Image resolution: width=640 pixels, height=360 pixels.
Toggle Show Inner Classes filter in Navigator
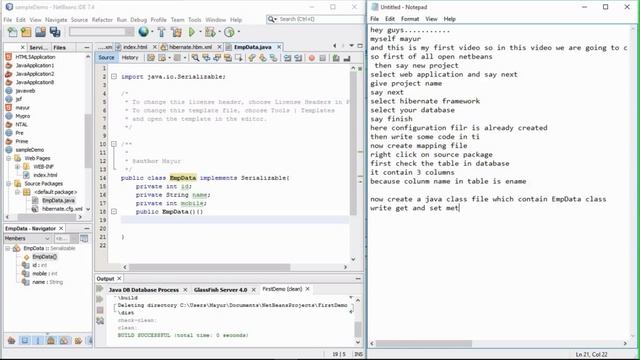point(64,340)
